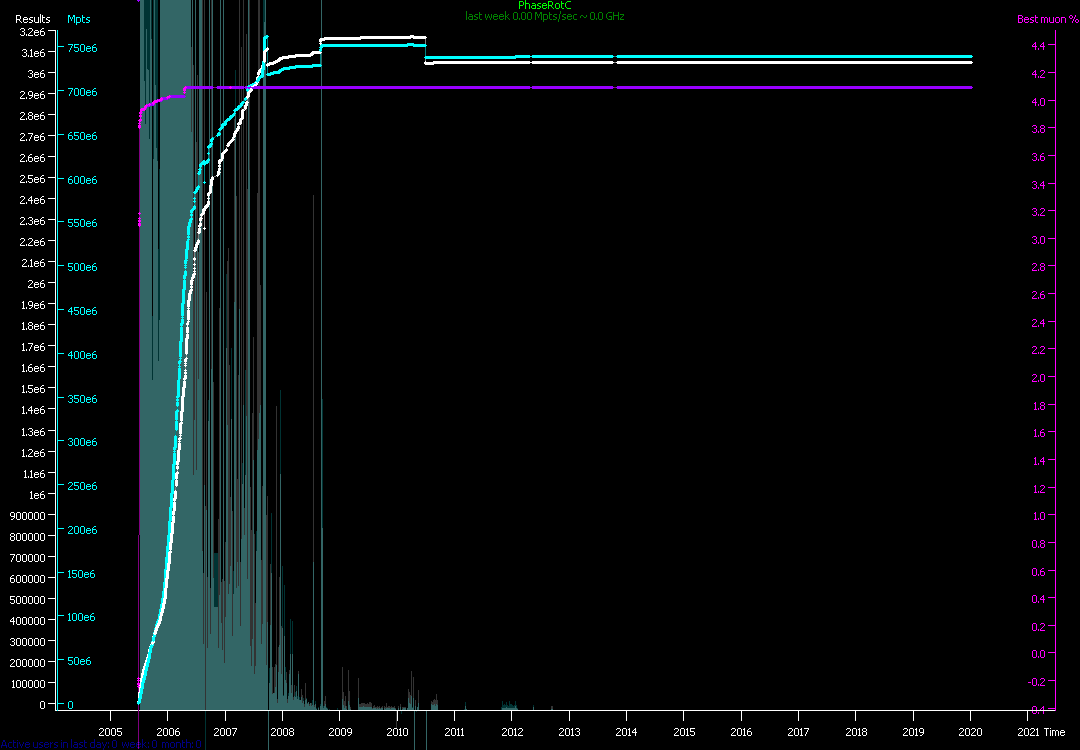Click the 0.0 Best muon axis value
The width and height of the screenshot is (1080, 750).
(1037, 654)
